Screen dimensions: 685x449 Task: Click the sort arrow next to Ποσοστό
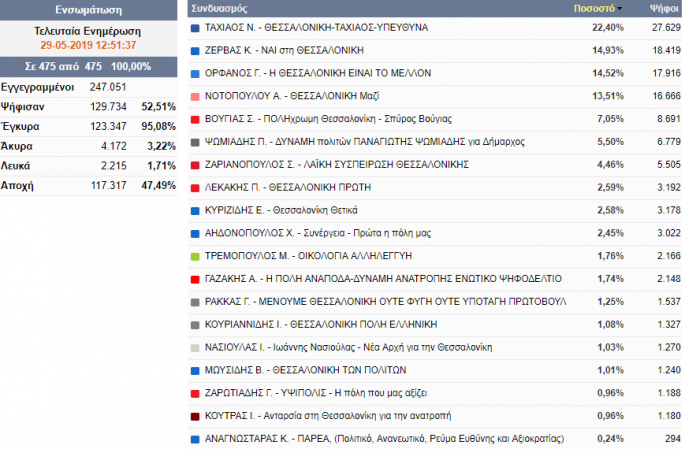618,8
